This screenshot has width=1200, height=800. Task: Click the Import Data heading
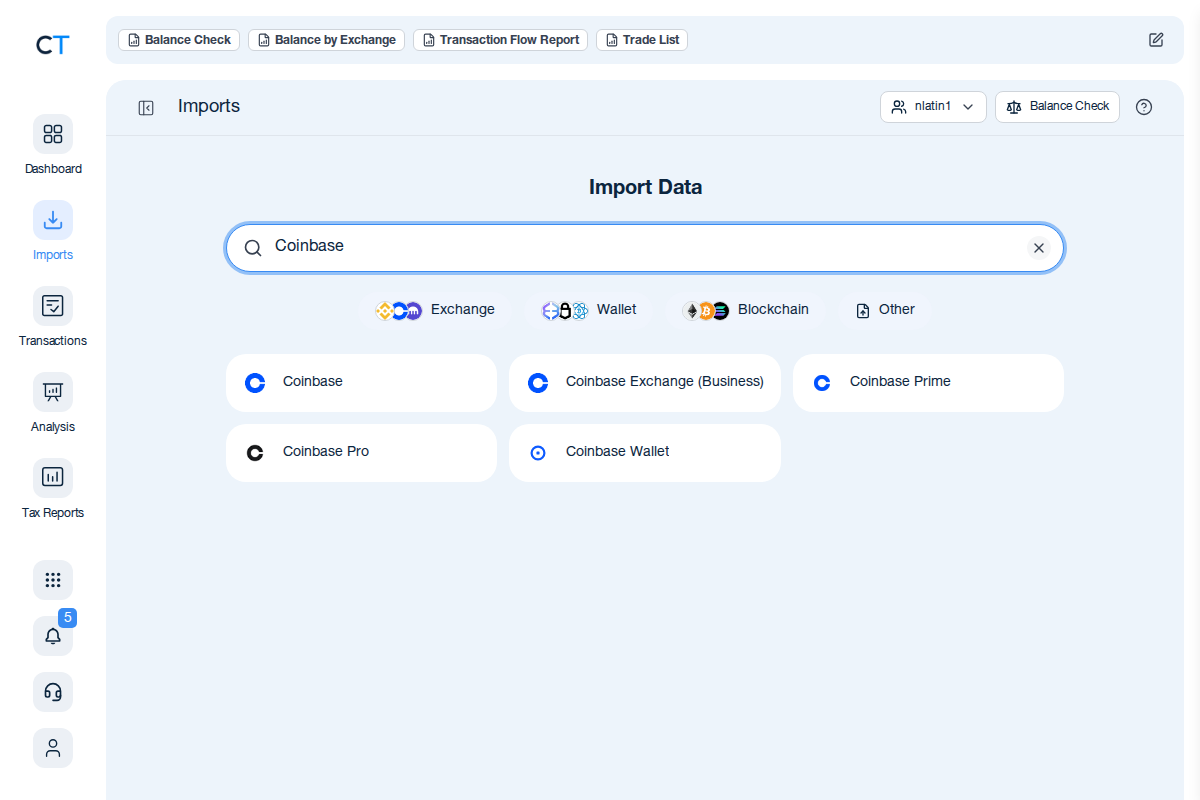[x=645, y=187]
